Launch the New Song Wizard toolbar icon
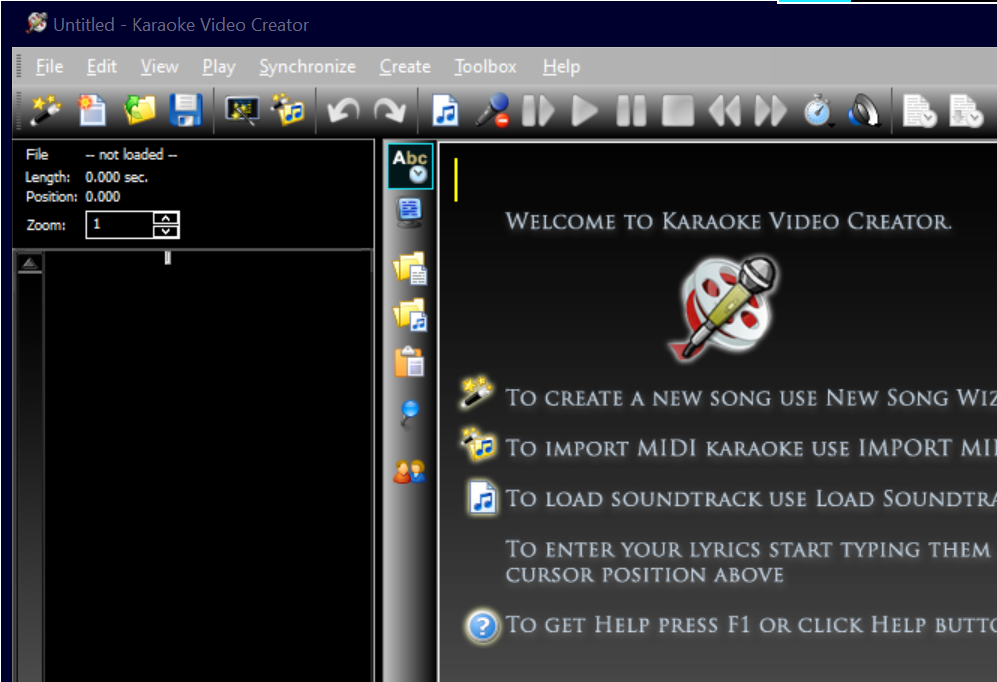 pyautogui.click(x=46, y=110)
